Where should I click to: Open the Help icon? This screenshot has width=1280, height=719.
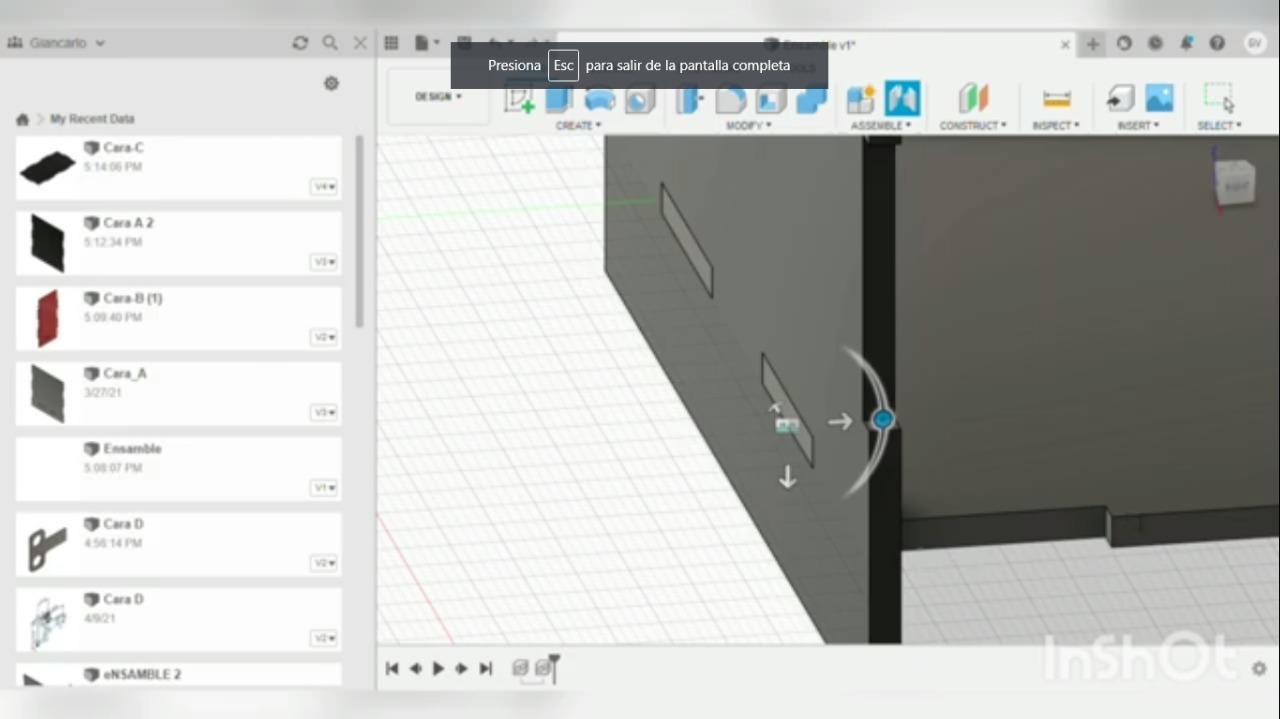[1217, 43]
